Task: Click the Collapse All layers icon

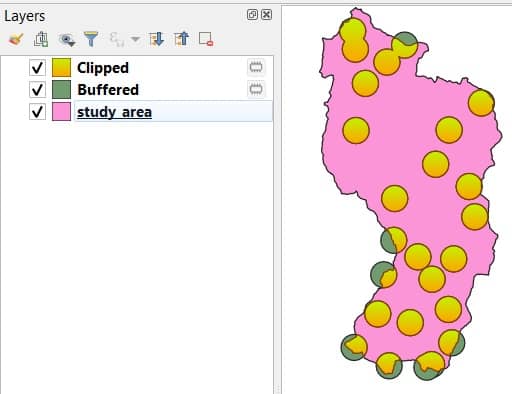Action: tap(181, 39)
